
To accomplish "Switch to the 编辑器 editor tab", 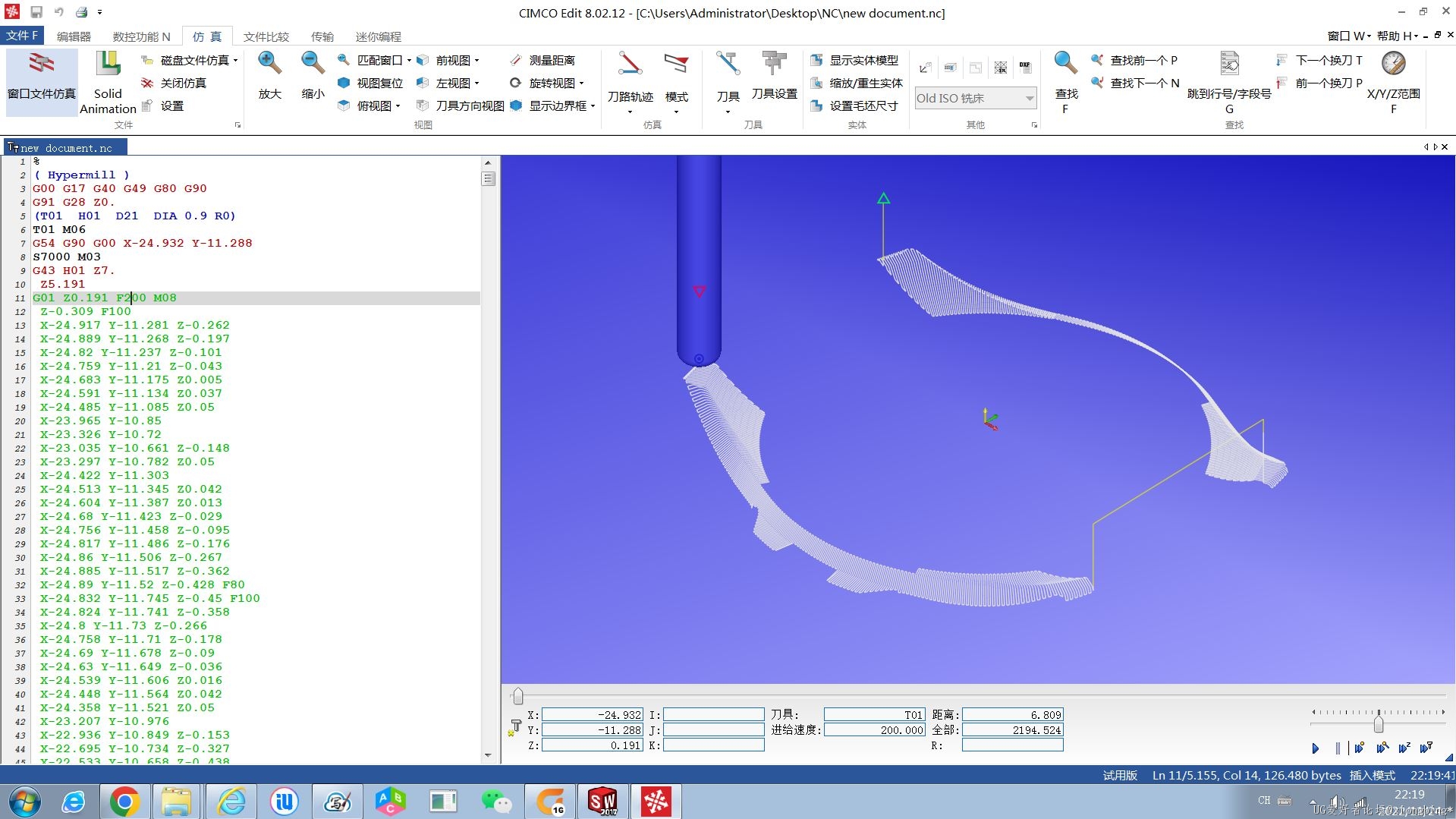I will click(x=74, y=36).
